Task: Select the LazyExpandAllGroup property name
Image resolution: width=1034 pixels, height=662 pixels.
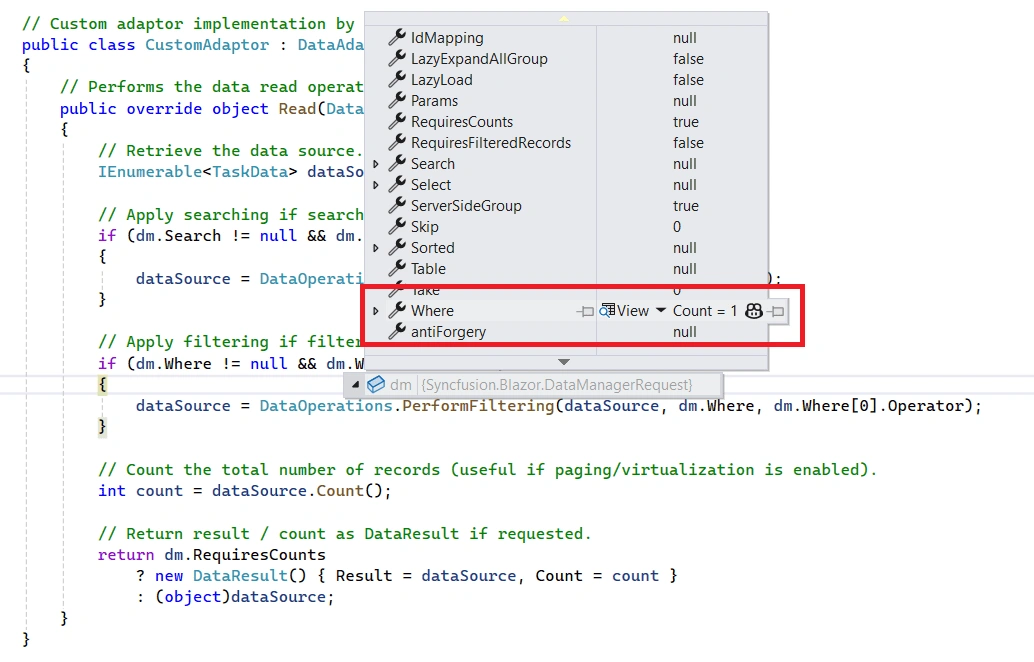Action: click(479, 59)
